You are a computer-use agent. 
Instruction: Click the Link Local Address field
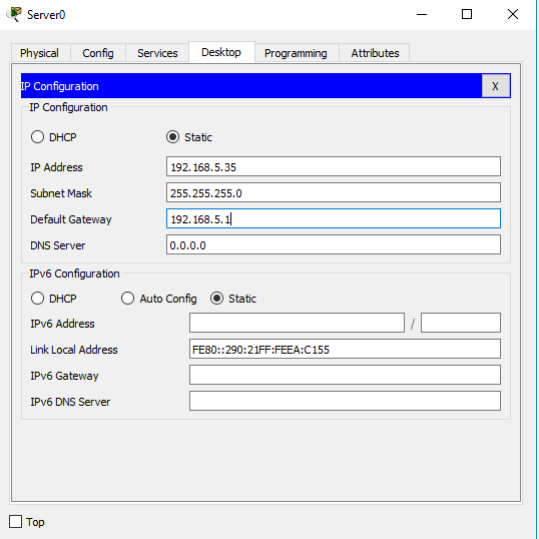click(x=345, y=349)
